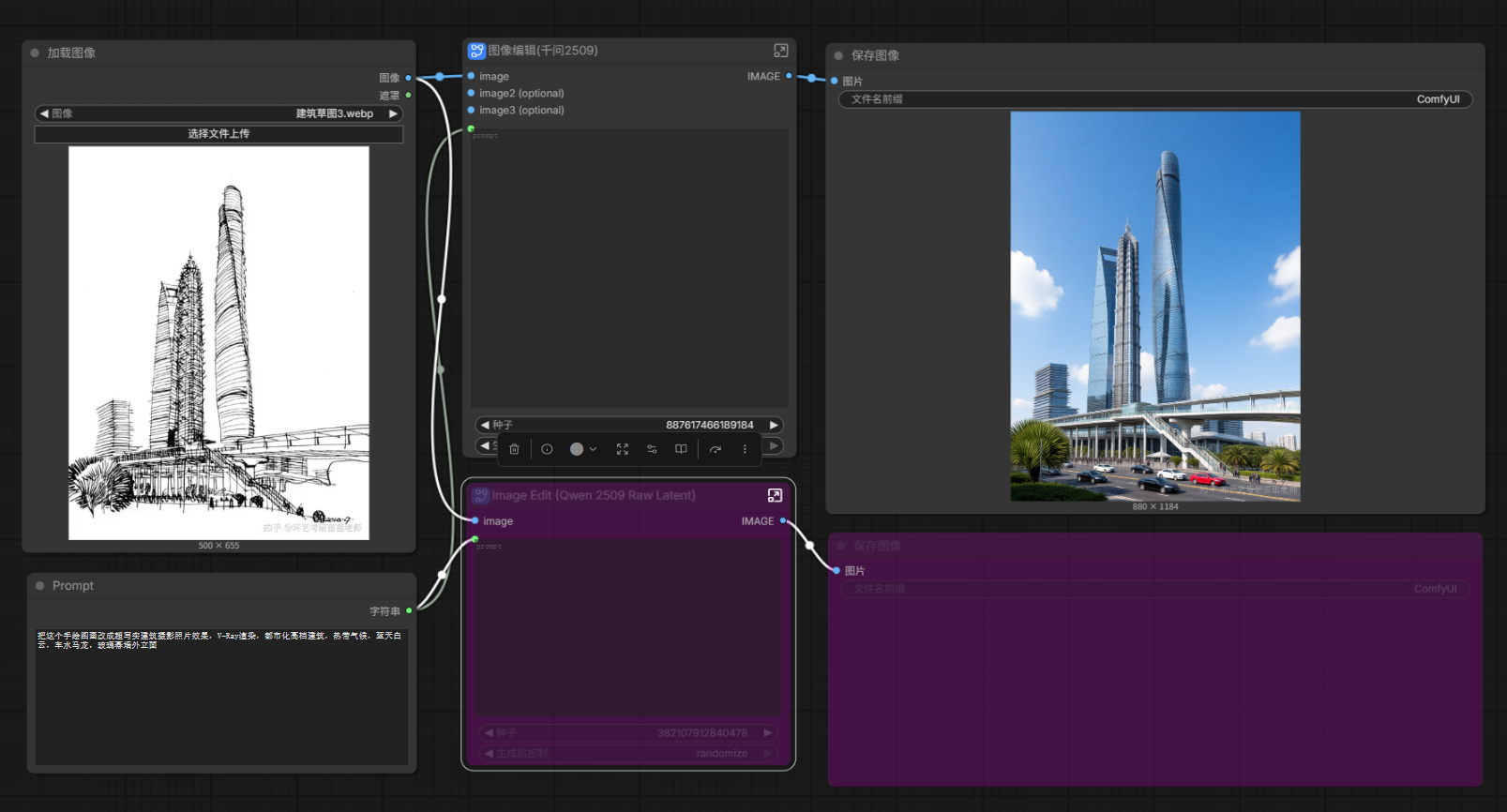
Task: Open node info from the toolbar
Action: point(547,449)
